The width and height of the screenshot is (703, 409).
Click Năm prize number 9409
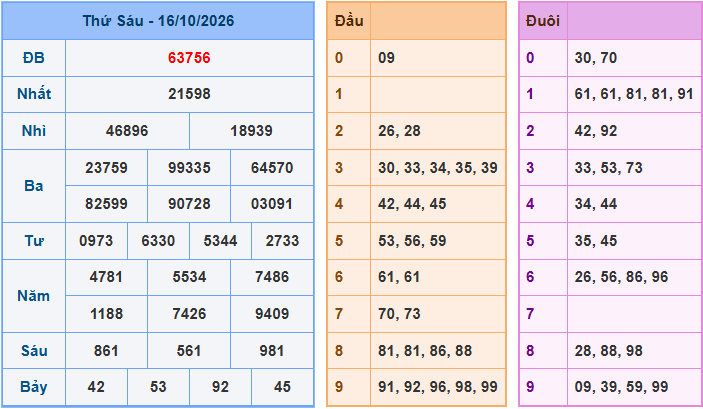(272, 314)
